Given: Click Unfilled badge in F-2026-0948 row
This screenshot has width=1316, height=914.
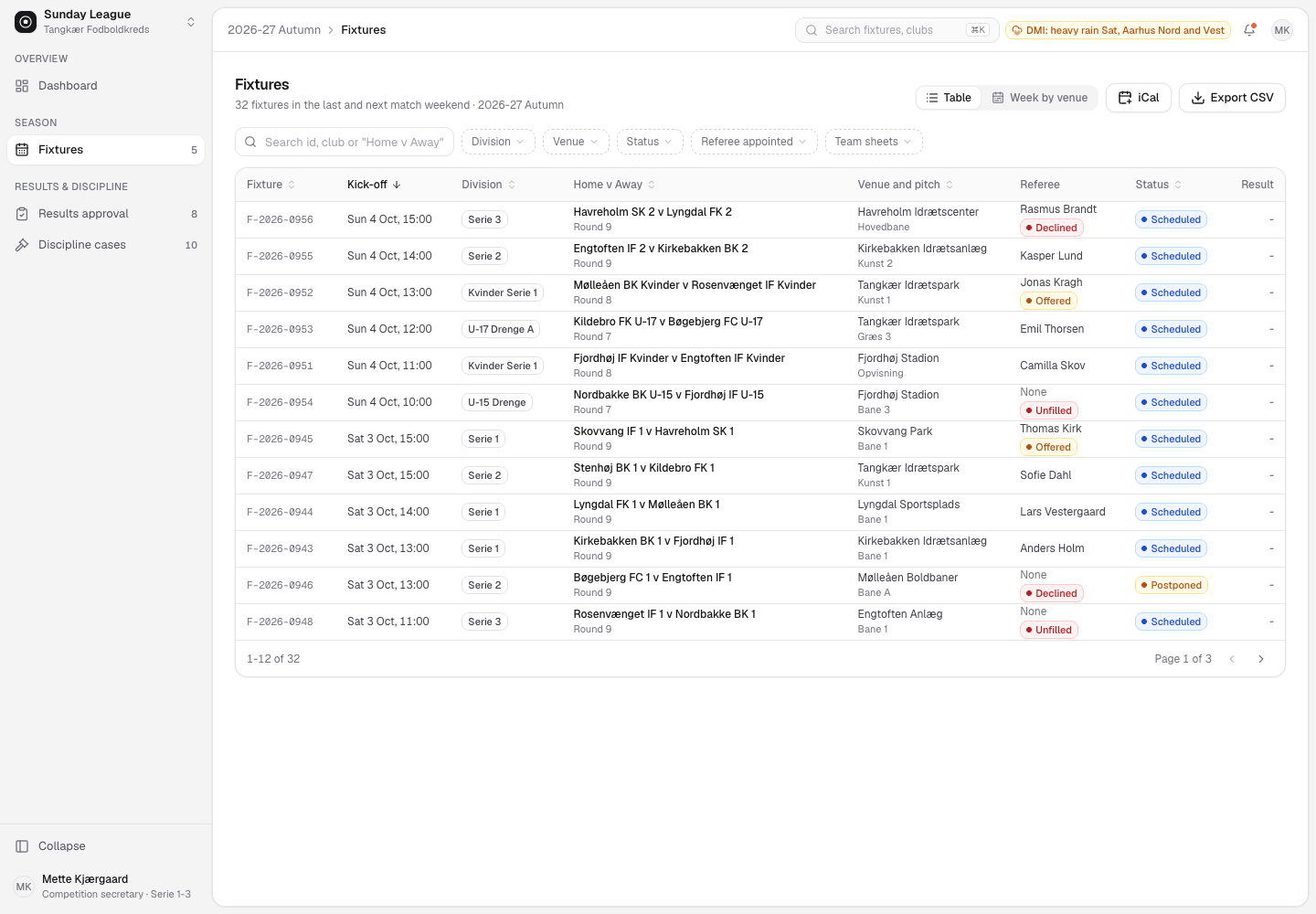Looking at the screenshot, I should point(1049,631).
